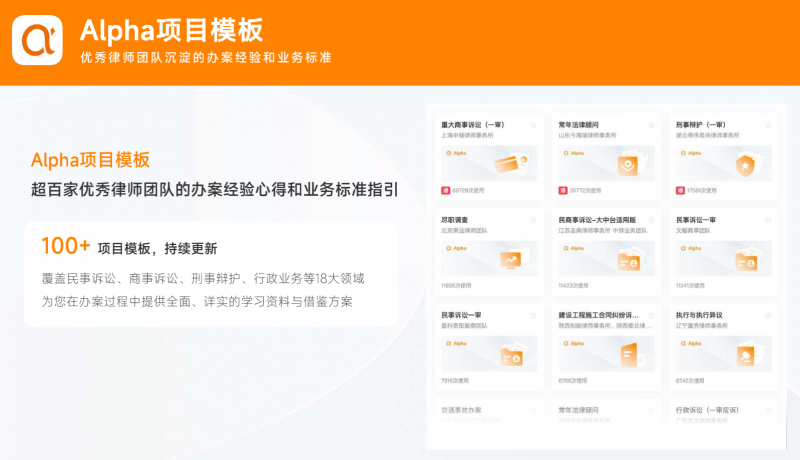Open folder image of 民事诉讼一审 card with 7916次使用
The width and height of the screenshot is (800, 460).
pos(489,353)
